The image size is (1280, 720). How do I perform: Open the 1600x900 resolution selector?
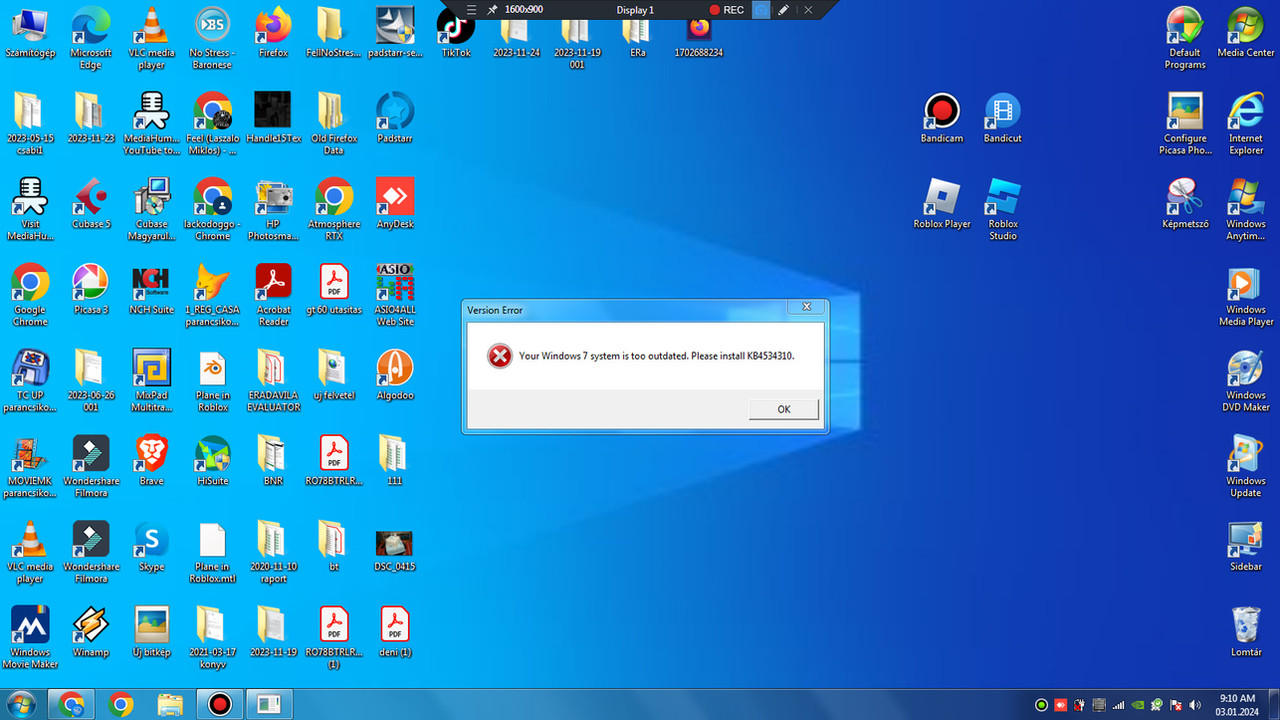click(524, 10)
